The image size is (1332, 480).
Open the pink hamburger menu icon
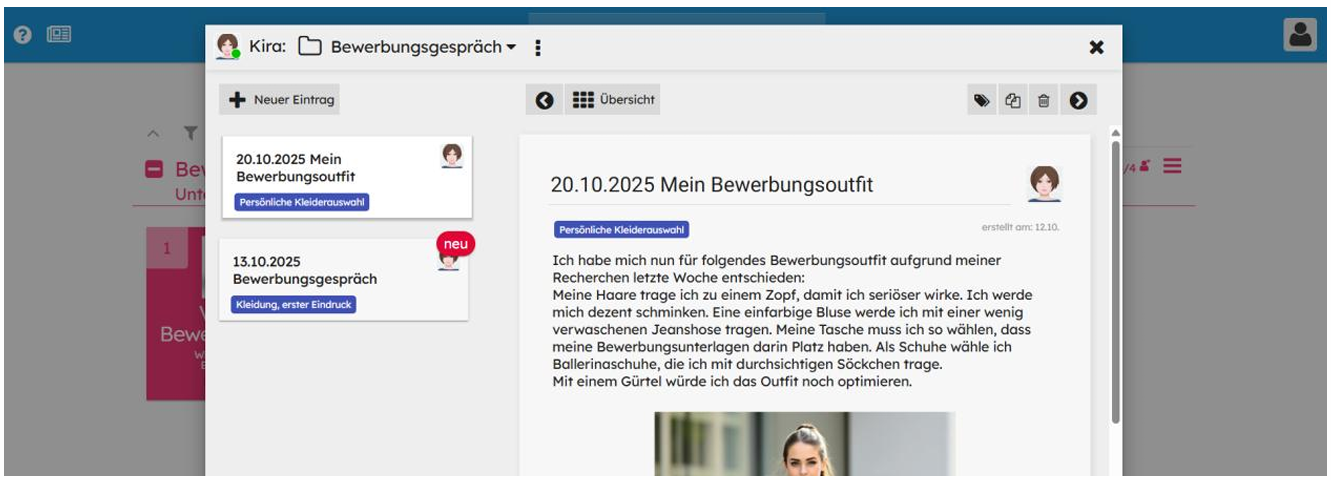pos(1172,165)
